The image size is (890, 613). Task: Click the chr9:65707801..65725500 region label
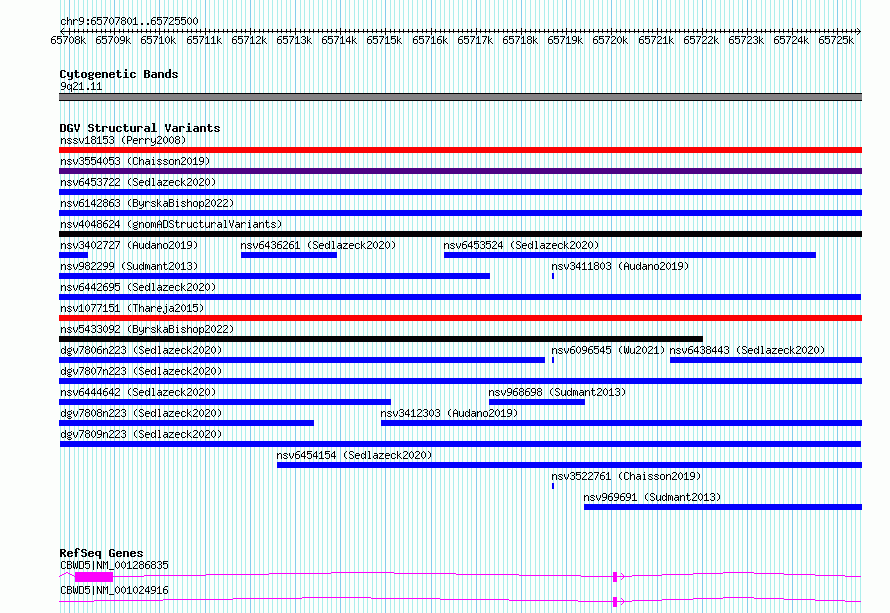pos(129,21)
